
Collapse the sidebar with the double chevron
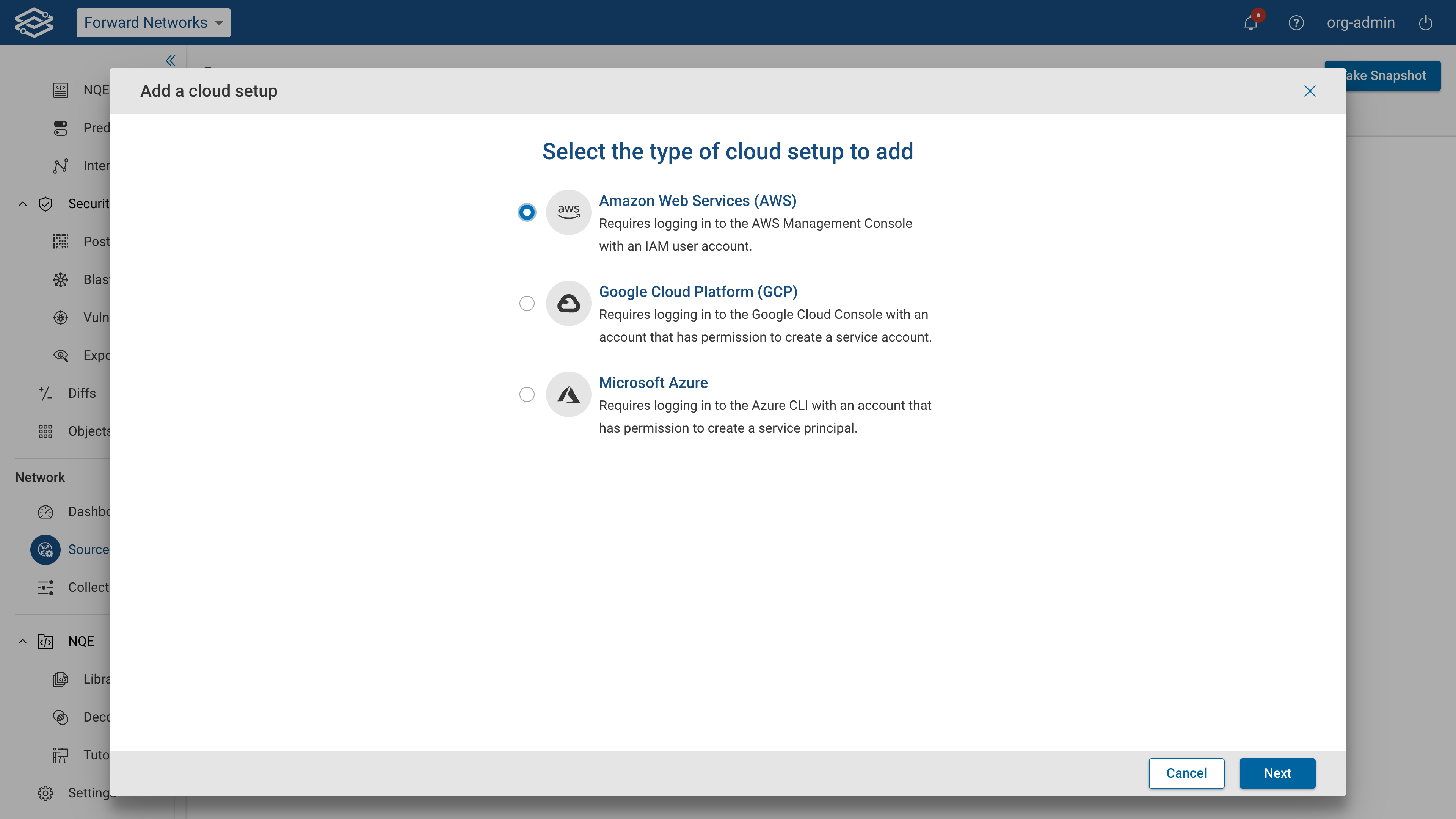tap(170, 61)
